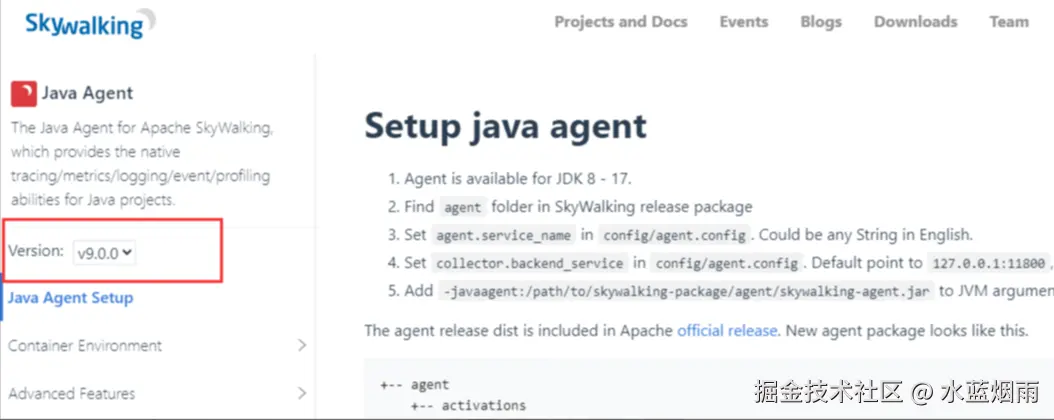Click 'Agent is available for JDK 8 - 17'
This screenshot has width=1054, height=420.
(518, 179)
